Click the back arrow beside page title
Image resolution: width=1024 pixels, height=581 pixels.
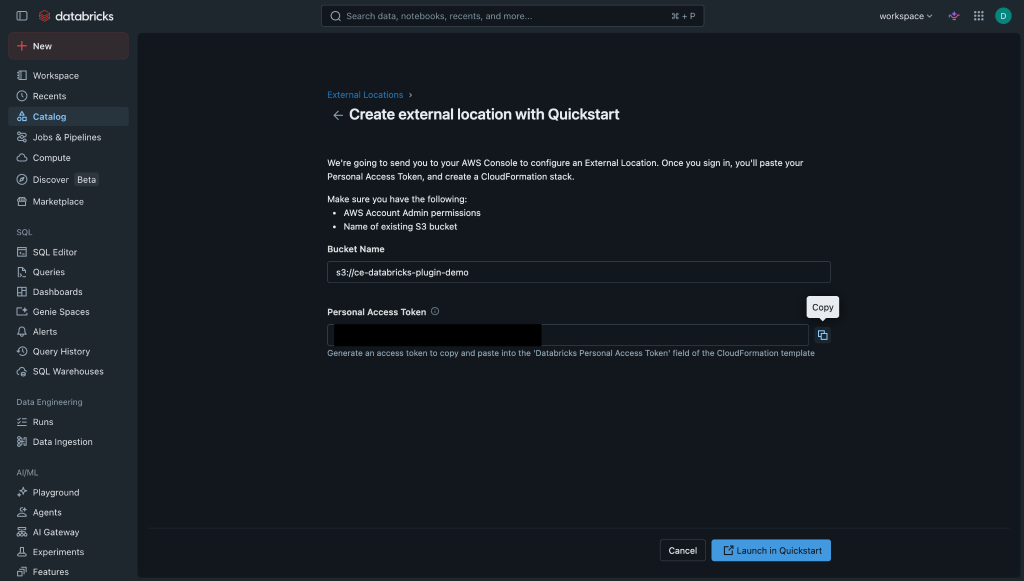coord(338,116)
